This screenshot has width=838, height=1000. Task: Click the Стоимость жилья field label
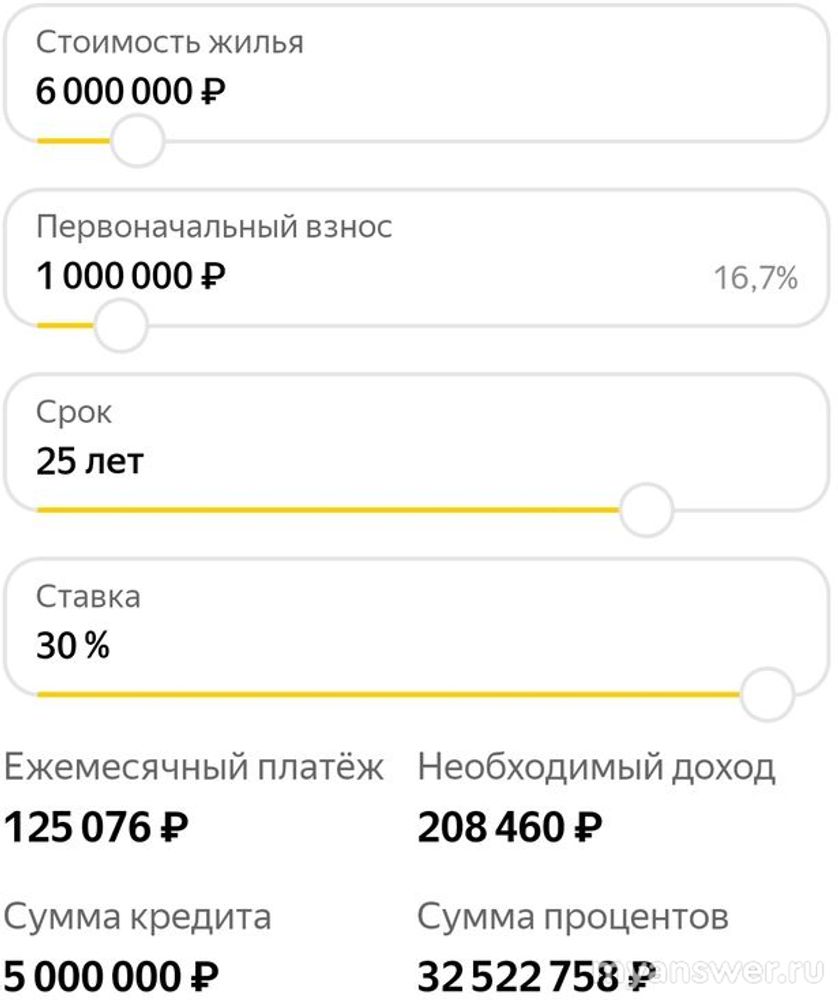(x=170, y=43)
